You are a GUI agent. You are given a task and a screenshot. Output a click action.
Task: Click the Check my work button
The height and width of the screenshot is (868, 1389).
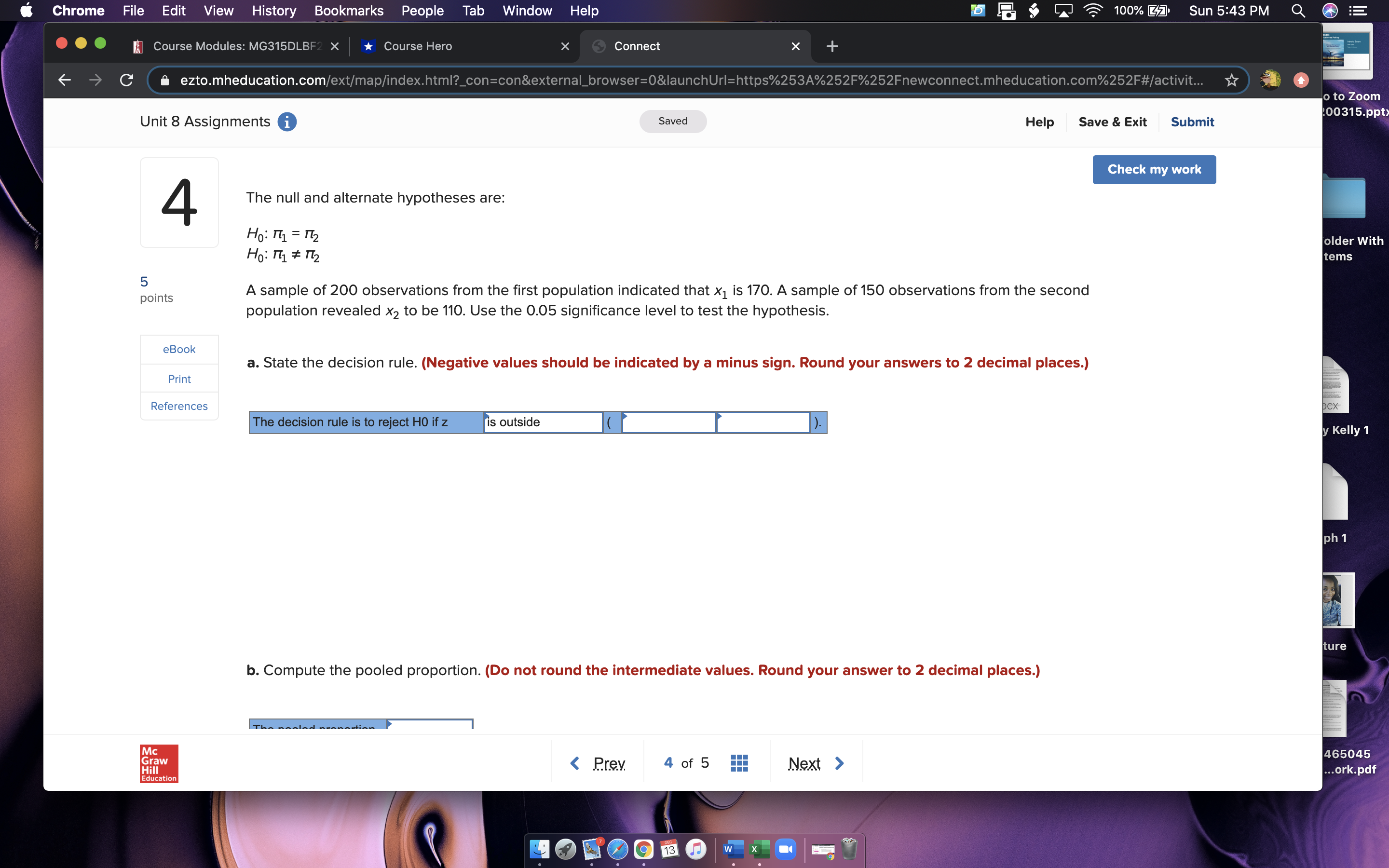point(1154,169)
